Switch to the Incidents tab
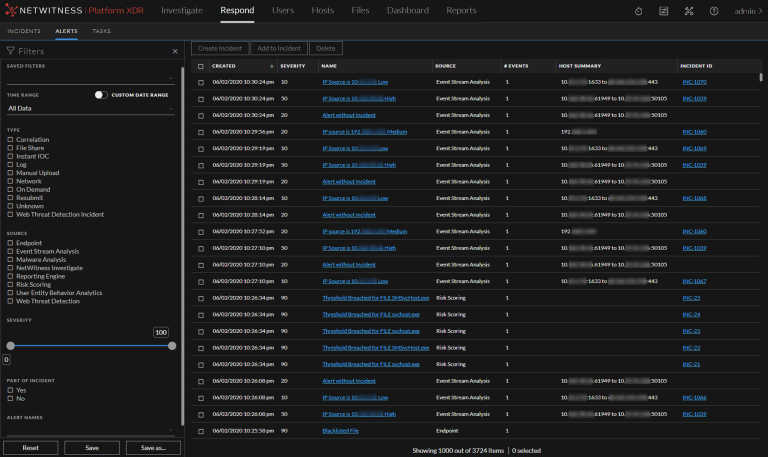Image resolution: width=768 pixels, height=457 pixels. click(x=24, y=31)
